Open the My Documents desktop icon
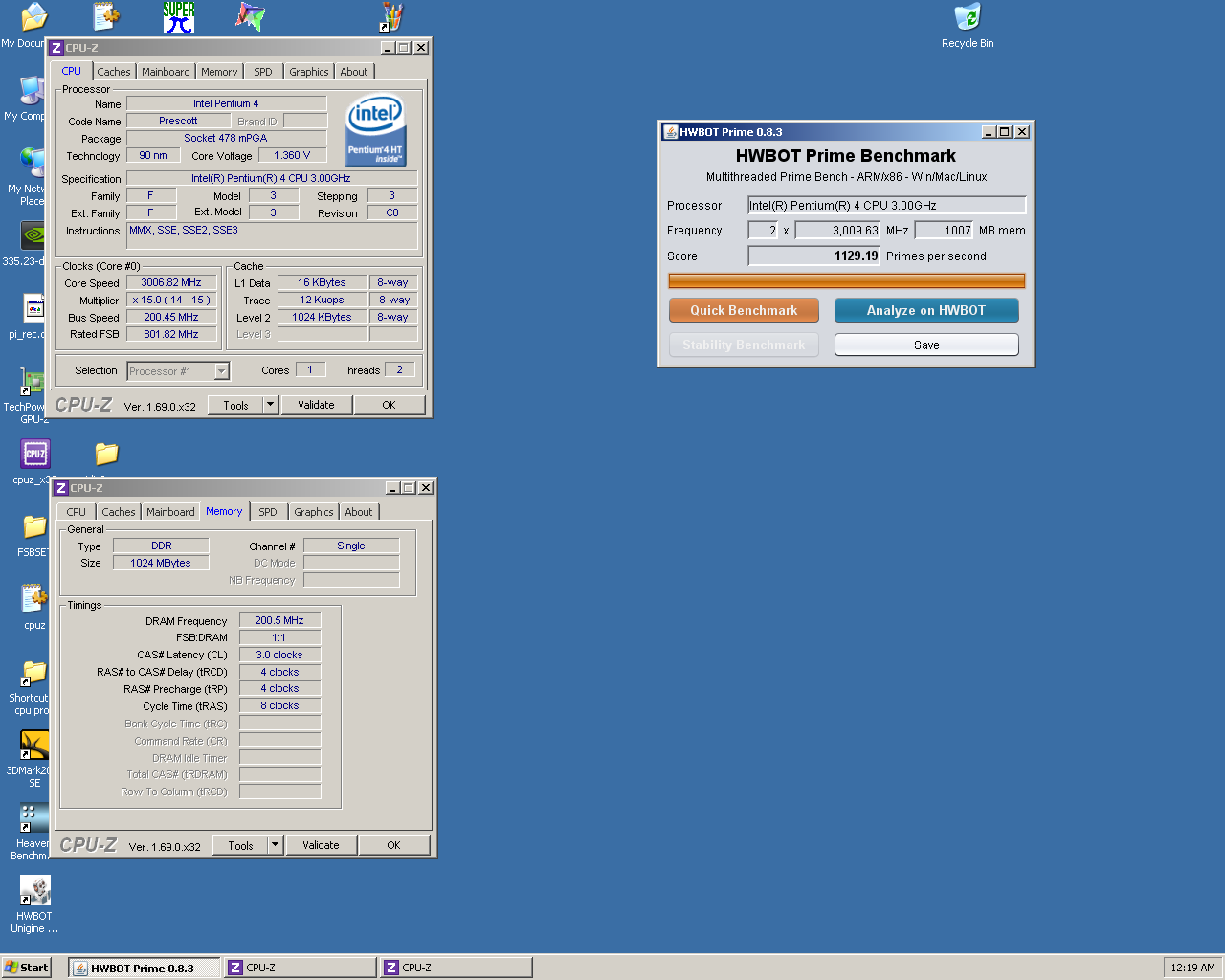The height and width of the screenshot is (980, 1225). point(33,17)
